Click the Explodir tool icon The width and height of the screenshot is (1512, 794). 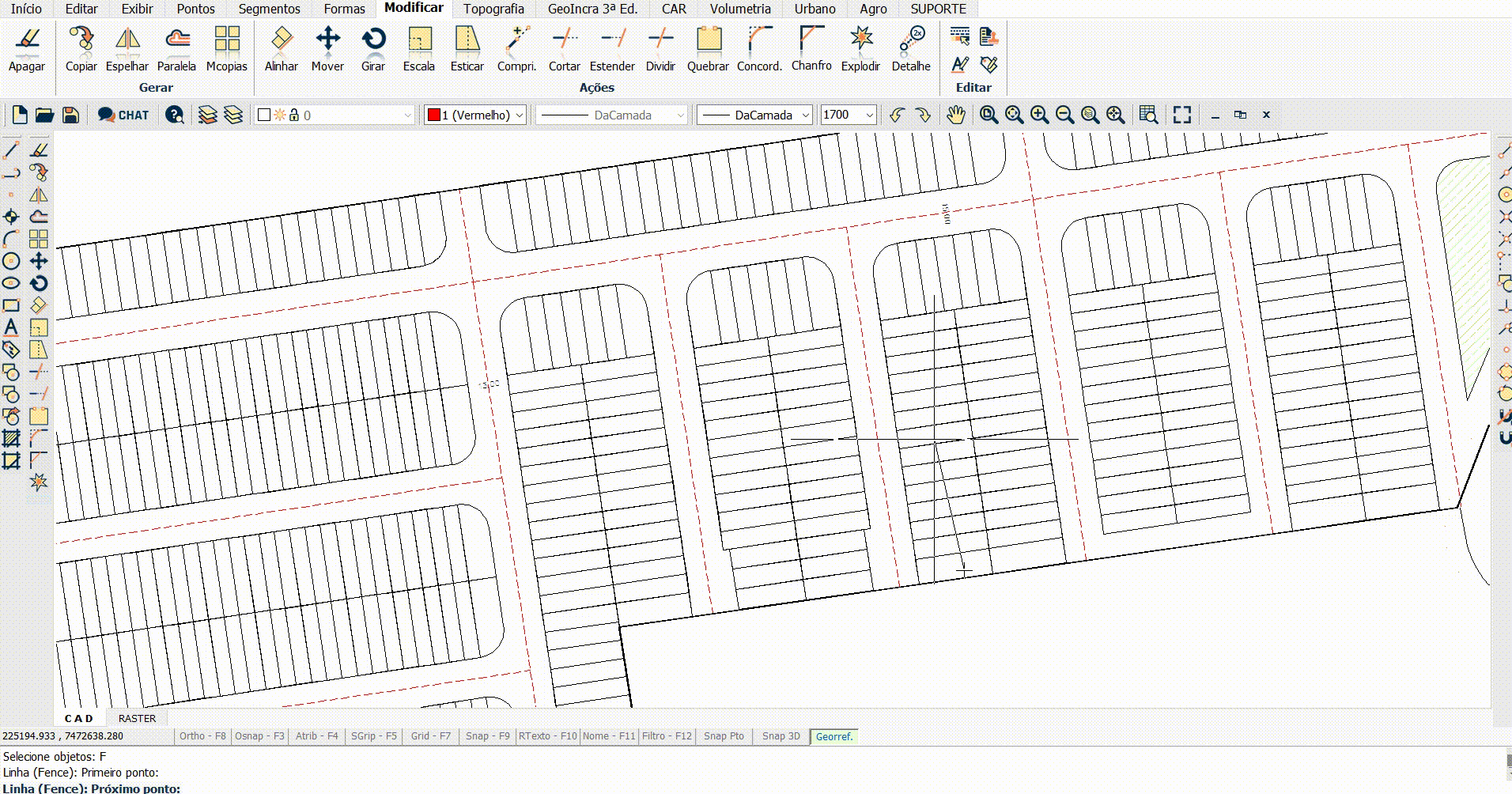860,49
